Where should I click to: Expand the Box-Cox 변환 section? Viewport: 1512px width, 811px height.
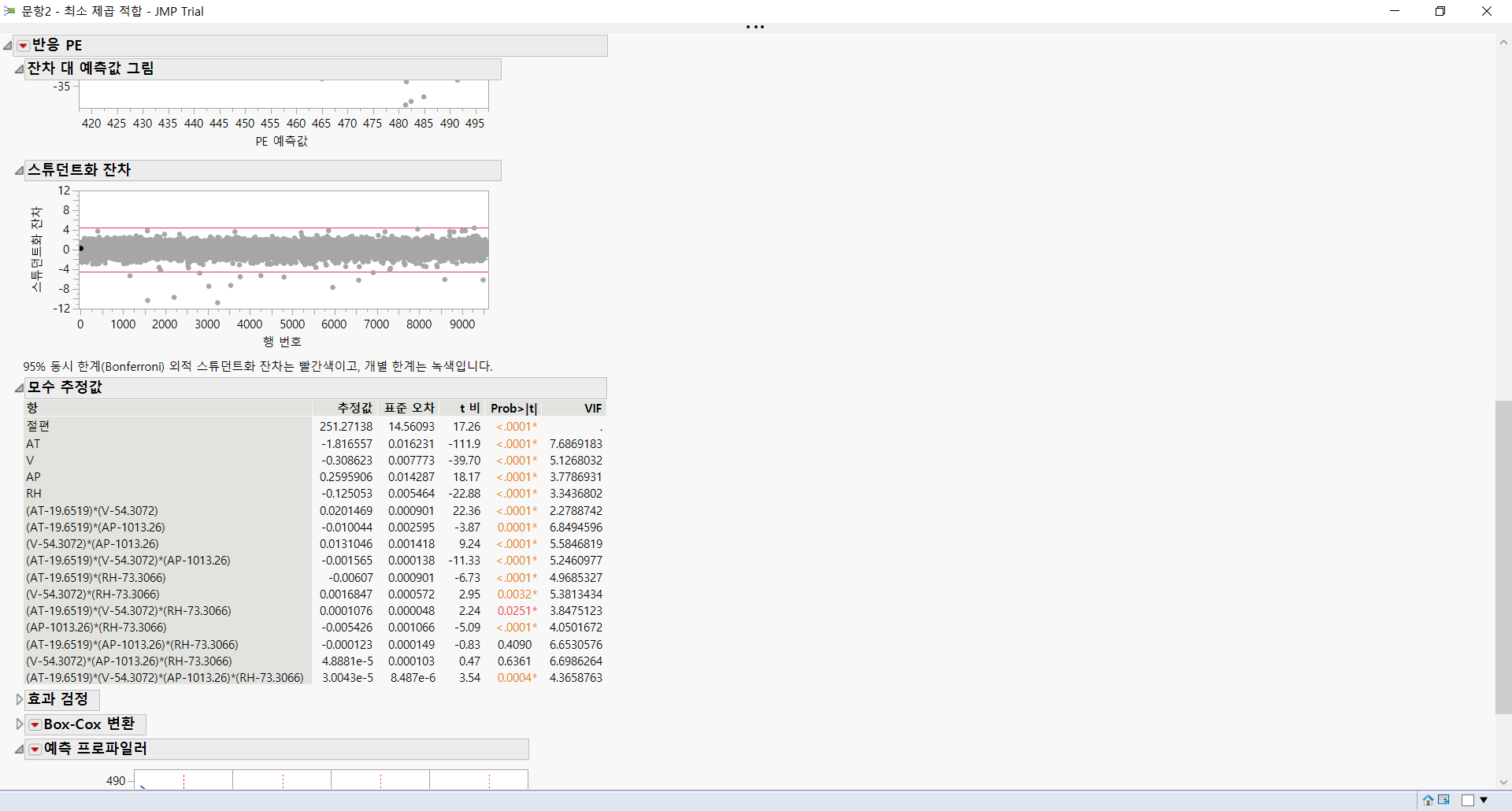(x=20, y=724)
